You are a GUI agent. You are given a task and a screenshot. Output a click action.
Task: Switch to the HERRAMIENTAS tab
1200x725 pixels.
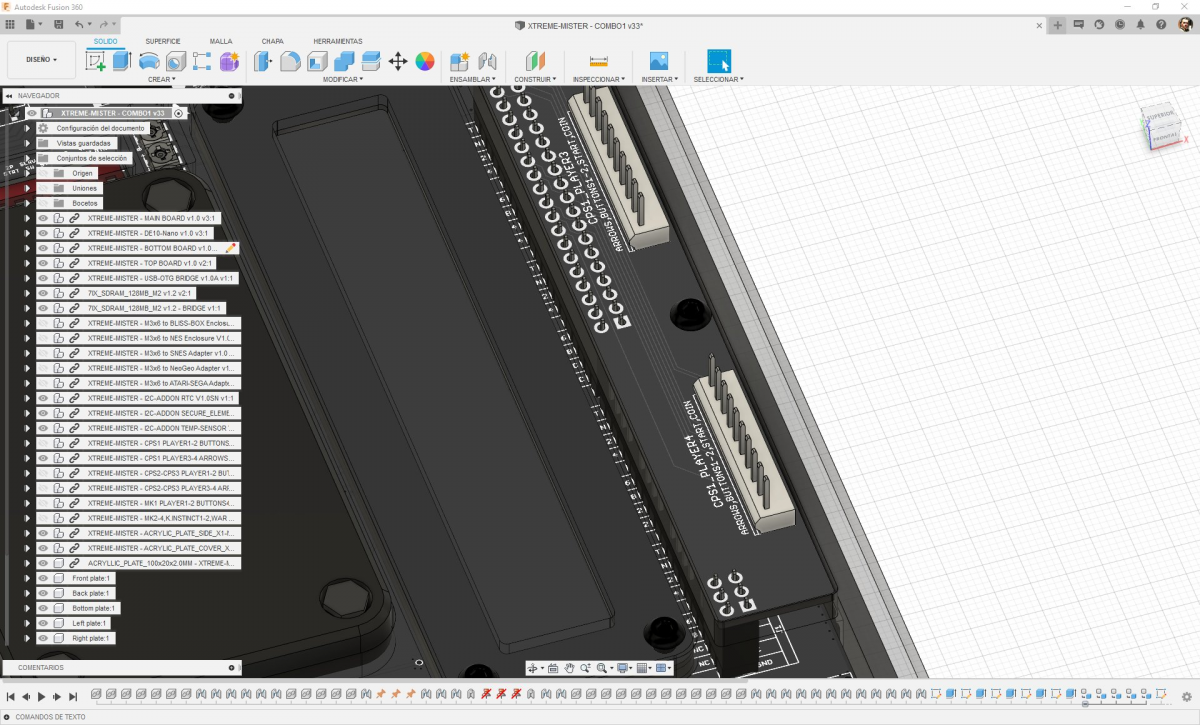point(338,41)
